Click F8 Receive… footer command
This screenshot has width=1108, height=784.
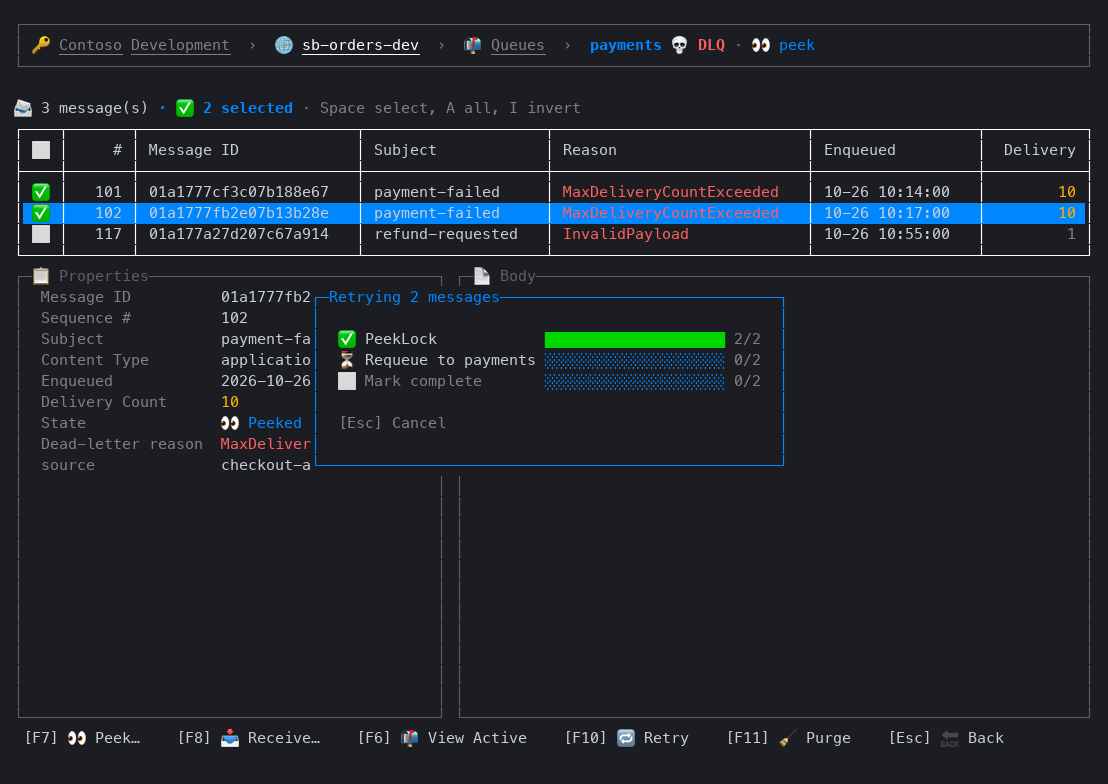pyautogui.click(x=249, y=738)
